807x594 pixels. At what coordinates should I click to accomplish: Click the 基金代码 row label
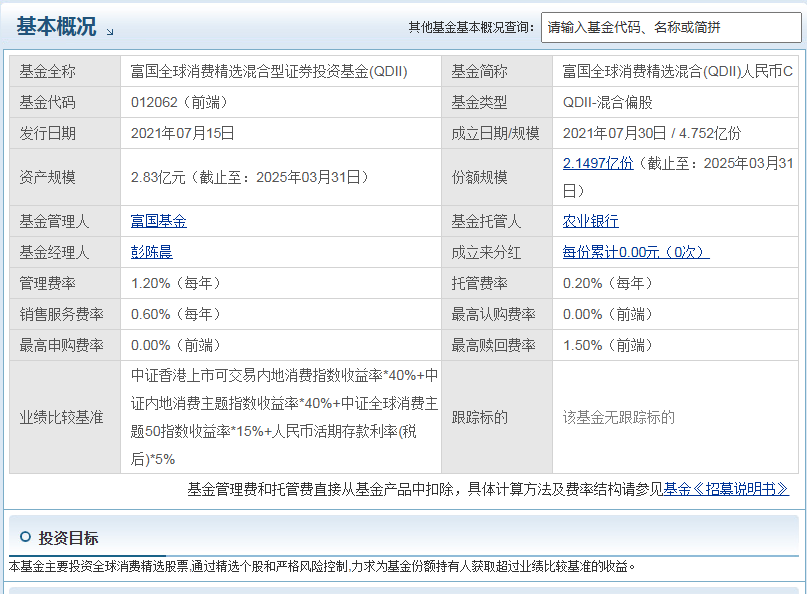pyautogui.click(x=47, y=102)
